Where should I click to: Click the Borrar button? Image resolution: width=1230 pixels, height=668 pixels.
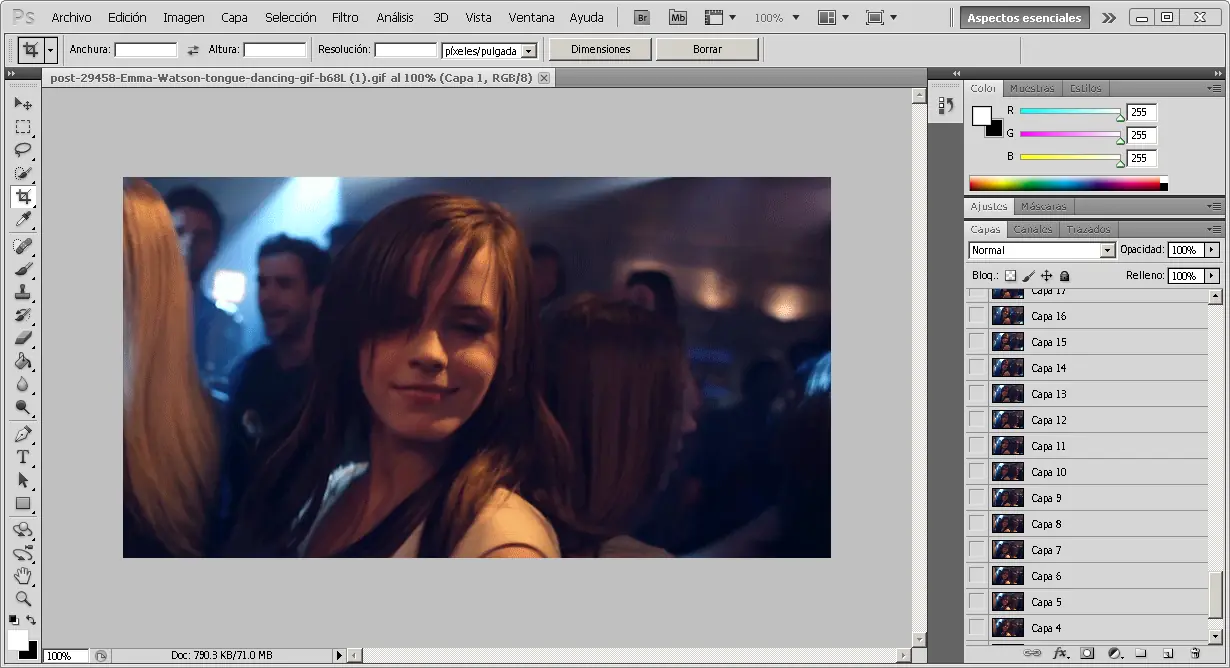pos(707,50)
